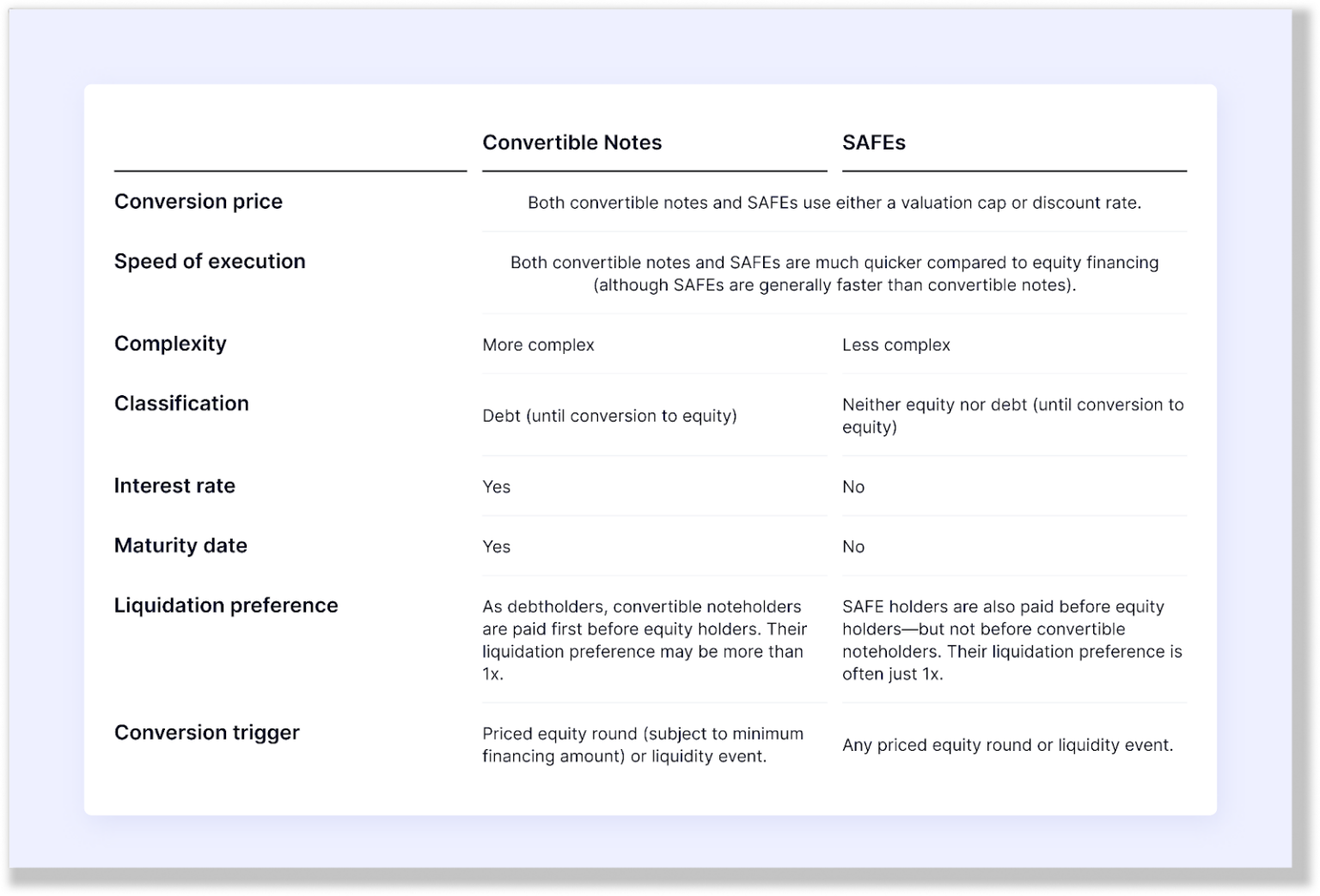
Task: Select the Maturity date row label
Action: coord(180,546)
